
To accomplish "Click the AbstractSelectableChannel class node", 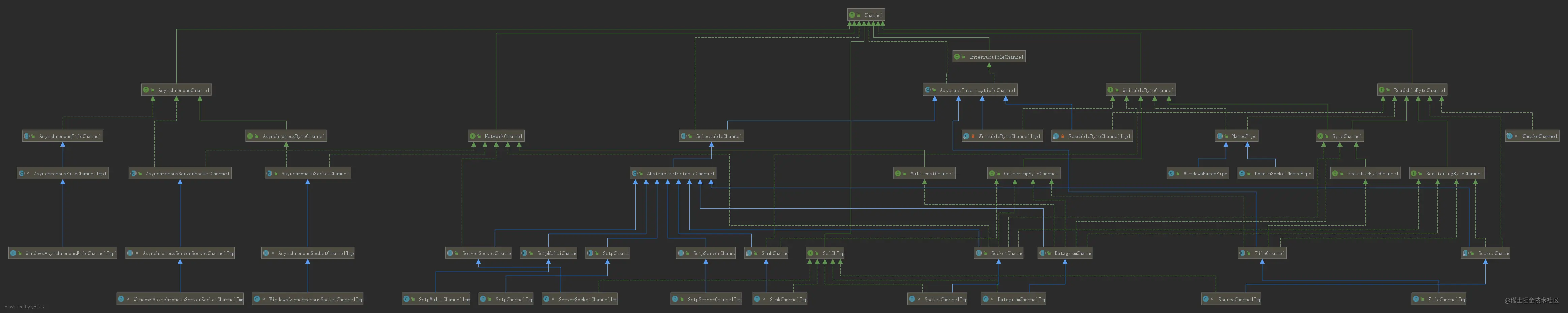I will [x=673, y=174].
